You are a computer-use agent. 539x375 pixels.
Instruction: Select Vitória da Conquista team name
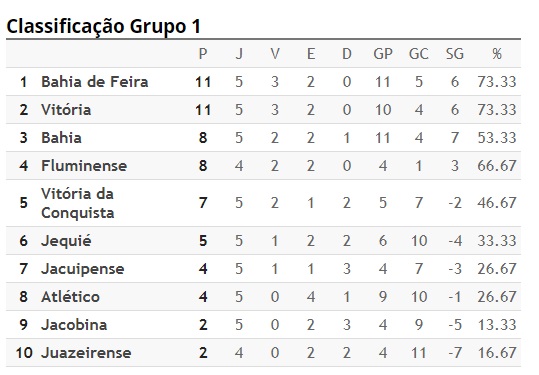pos(78,203)
